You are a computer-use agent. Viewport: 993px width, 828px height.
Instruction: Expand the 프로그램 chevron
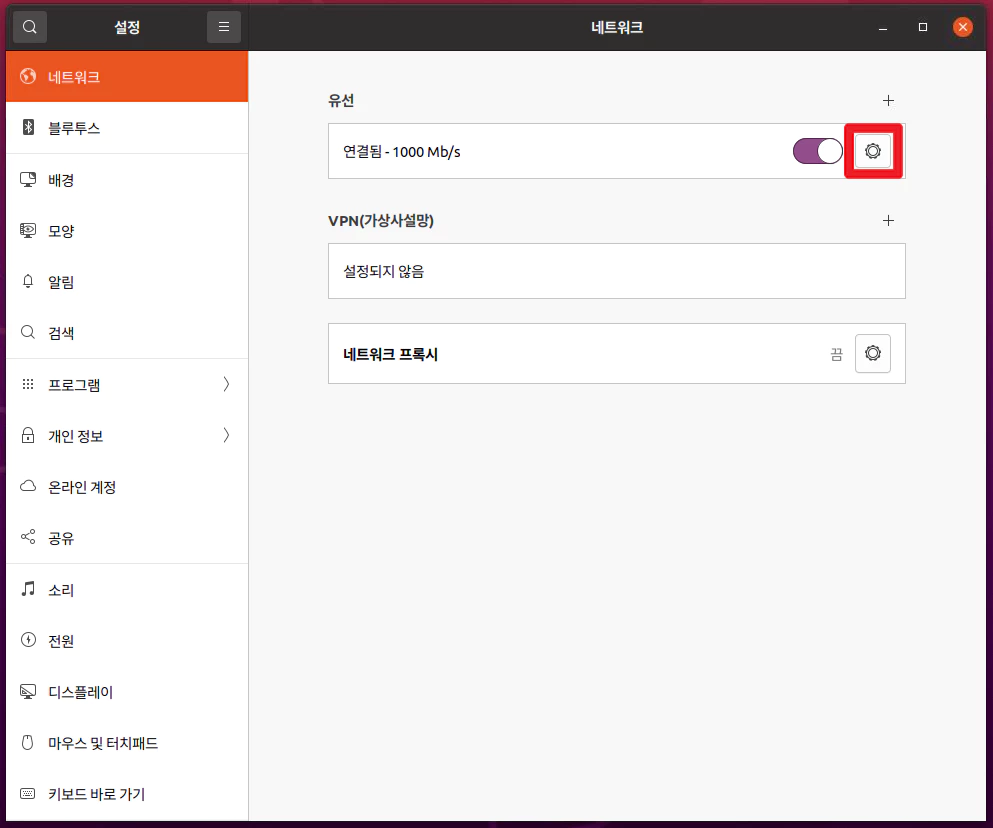[226, 384]
